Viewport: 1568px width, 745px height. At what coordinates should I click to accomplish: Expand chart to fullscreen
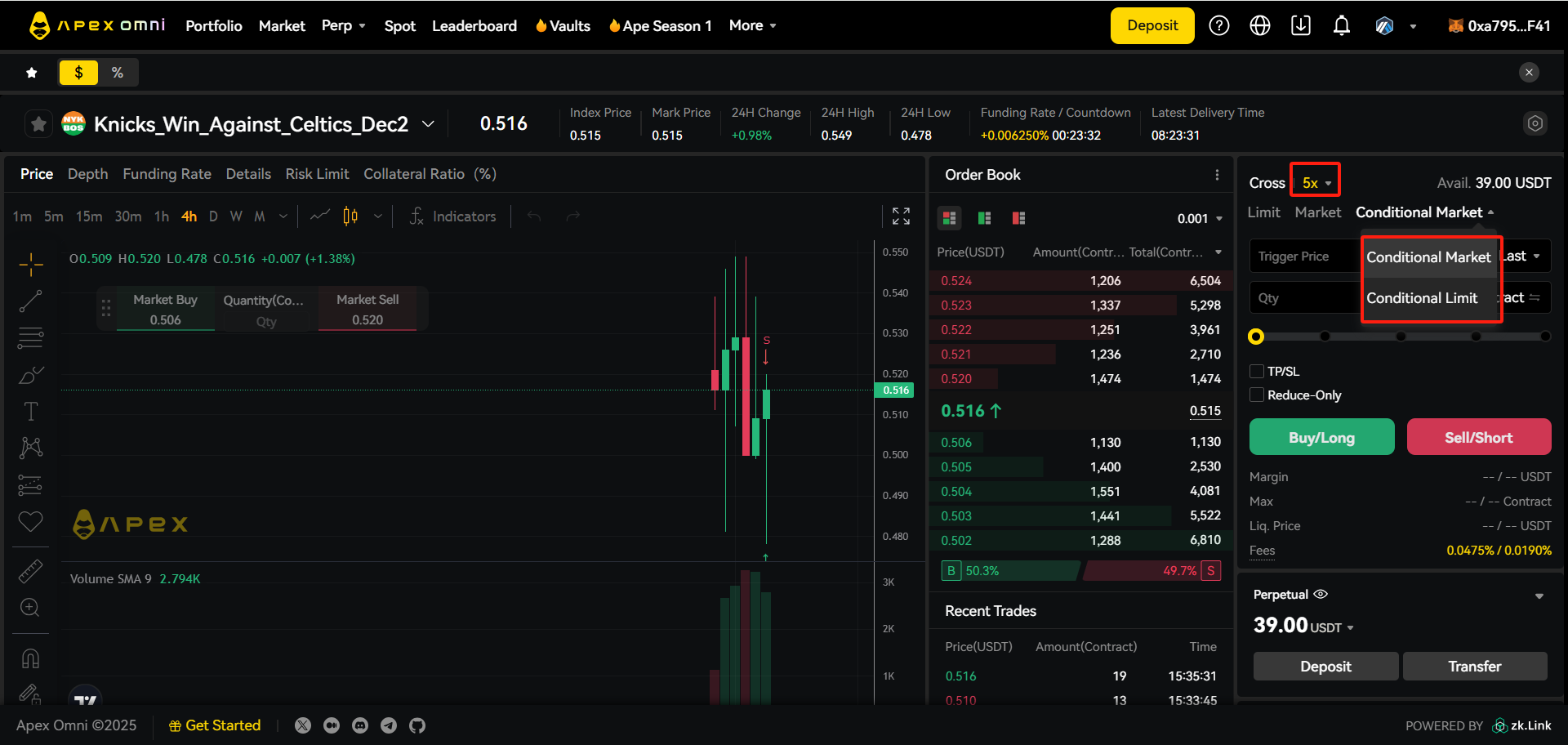point(901,216)
